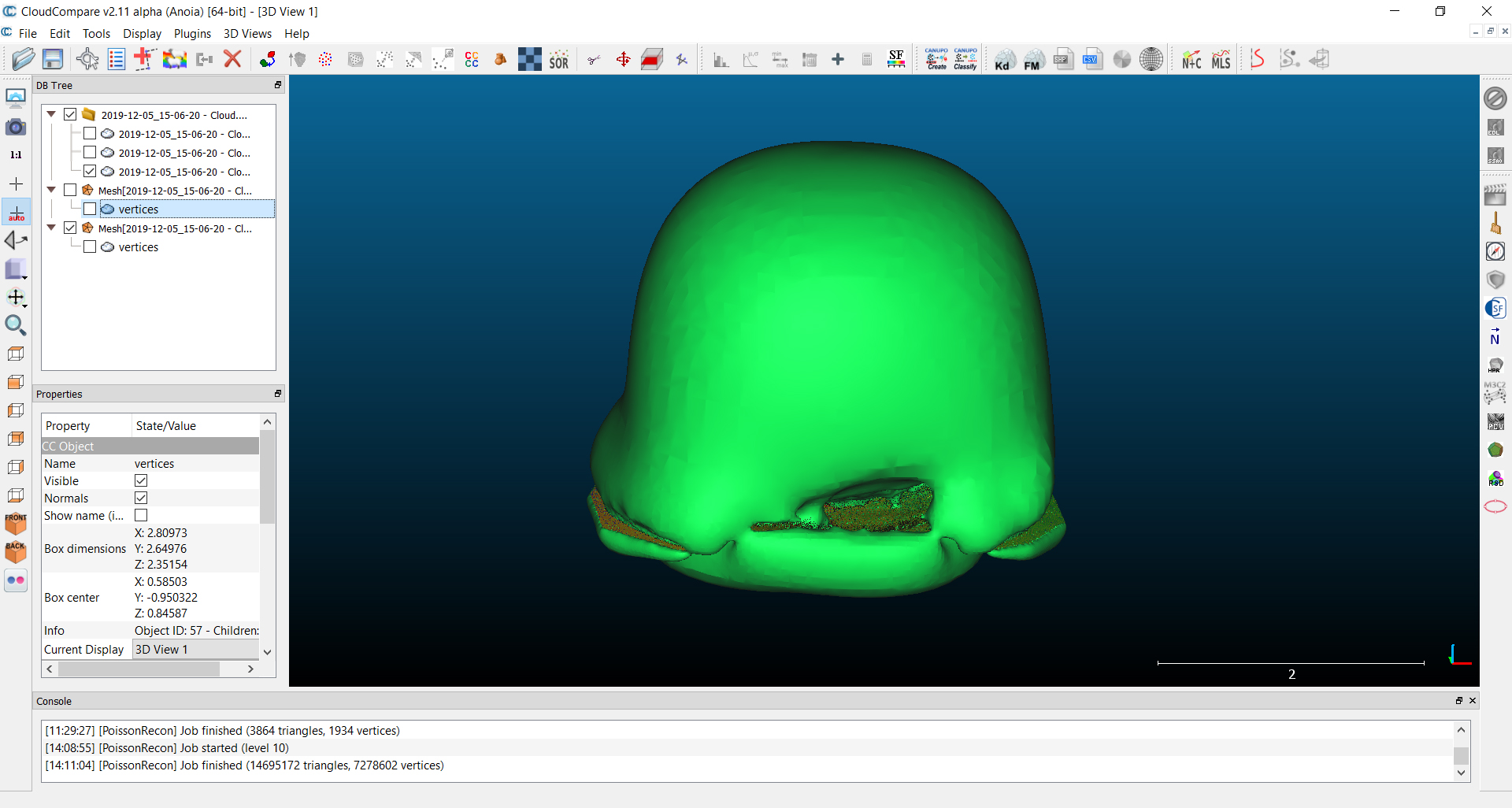
Task: Click the Save floppy disk icon
Action: 53,59
